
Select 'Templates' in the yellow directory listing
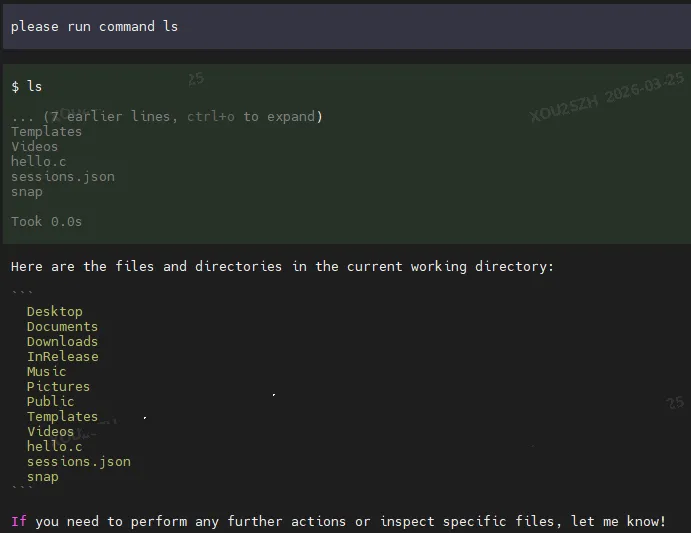click(62, 417)
